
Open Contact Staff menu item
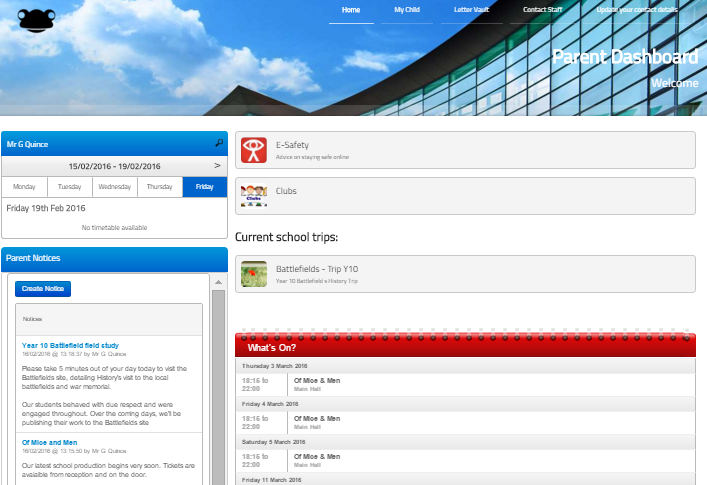[542, 10]
